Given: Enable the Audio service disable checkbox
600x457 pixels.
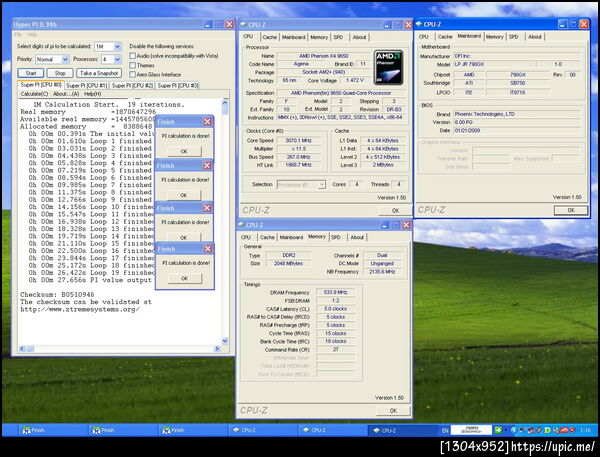Looking at the screenshot, I should pyautogui.click(x=133, y=55).
